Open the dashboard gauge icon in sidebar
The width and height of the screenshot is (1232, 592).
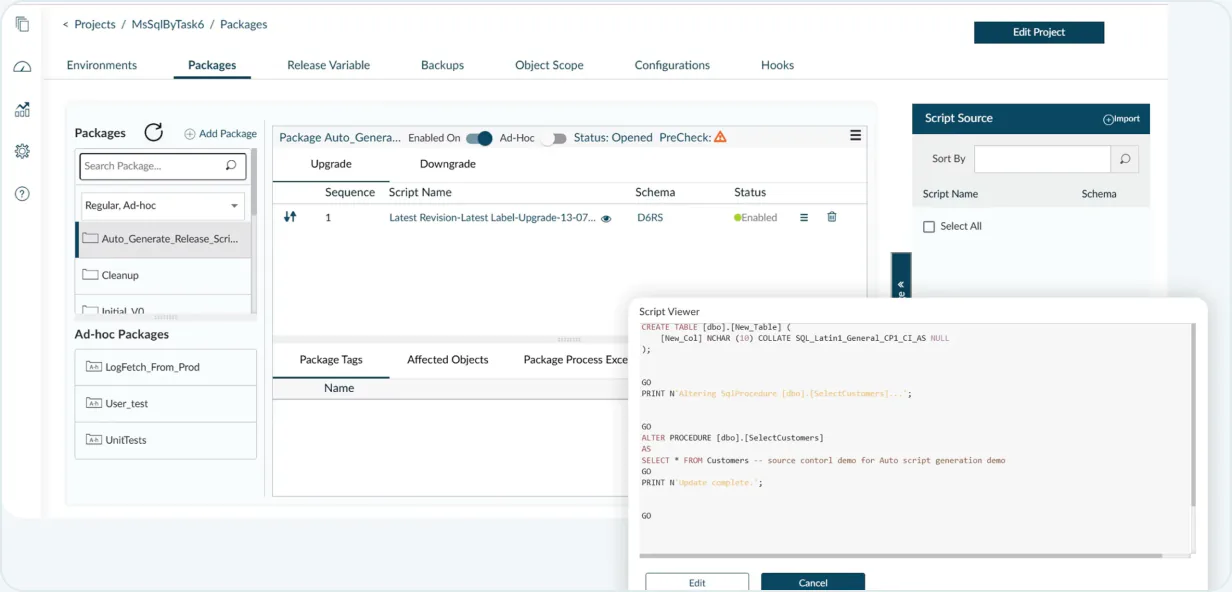pos(22,67)
